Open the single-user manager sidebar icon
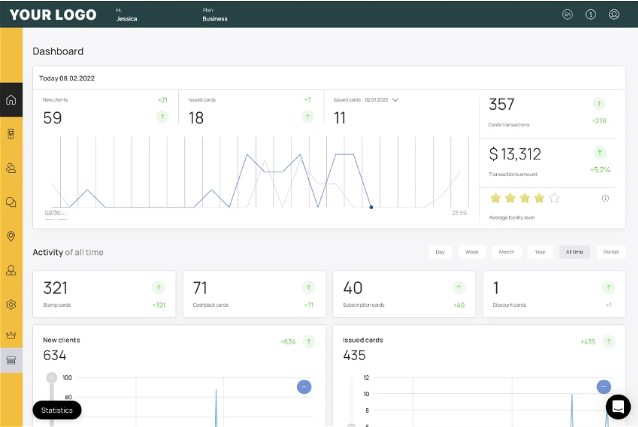 pos(11,270)
